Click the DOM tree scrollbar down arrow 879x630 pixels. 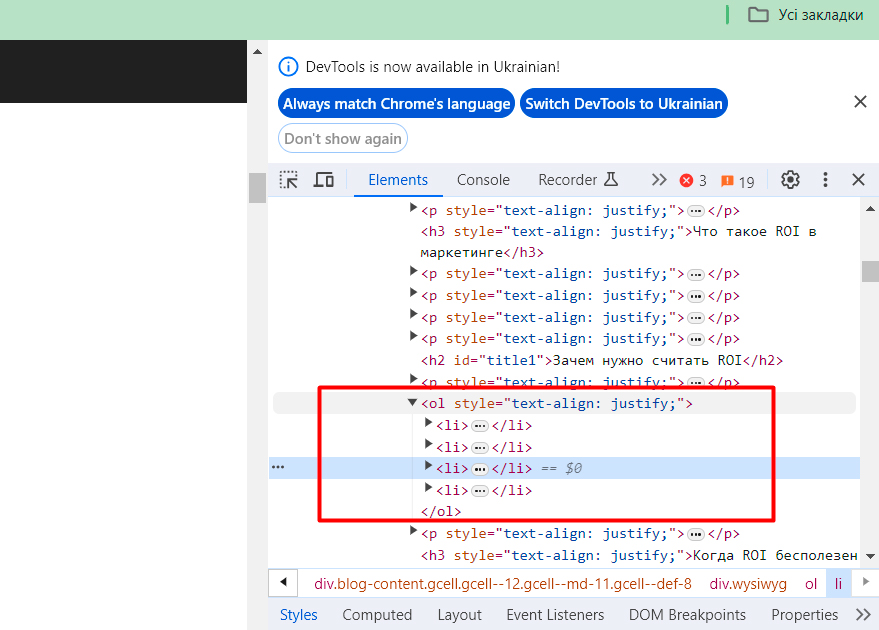870,557
